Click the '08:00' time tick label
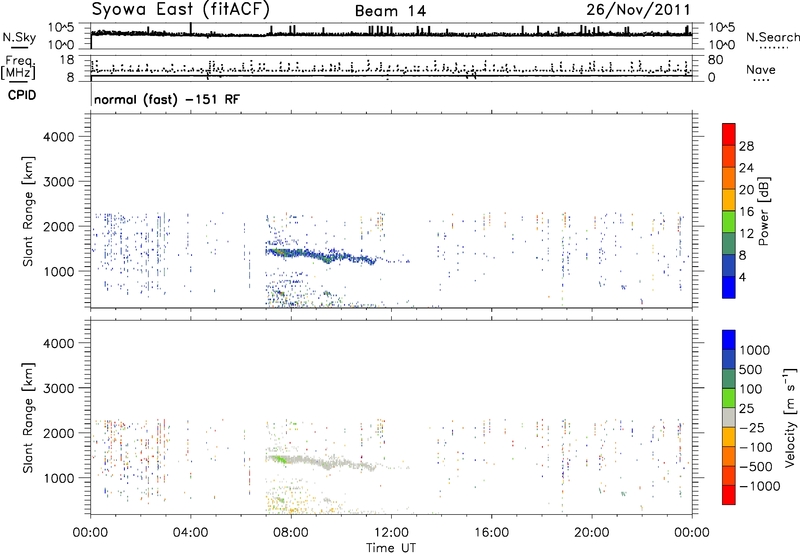The image size is (800, 554). tap(290, 533)
